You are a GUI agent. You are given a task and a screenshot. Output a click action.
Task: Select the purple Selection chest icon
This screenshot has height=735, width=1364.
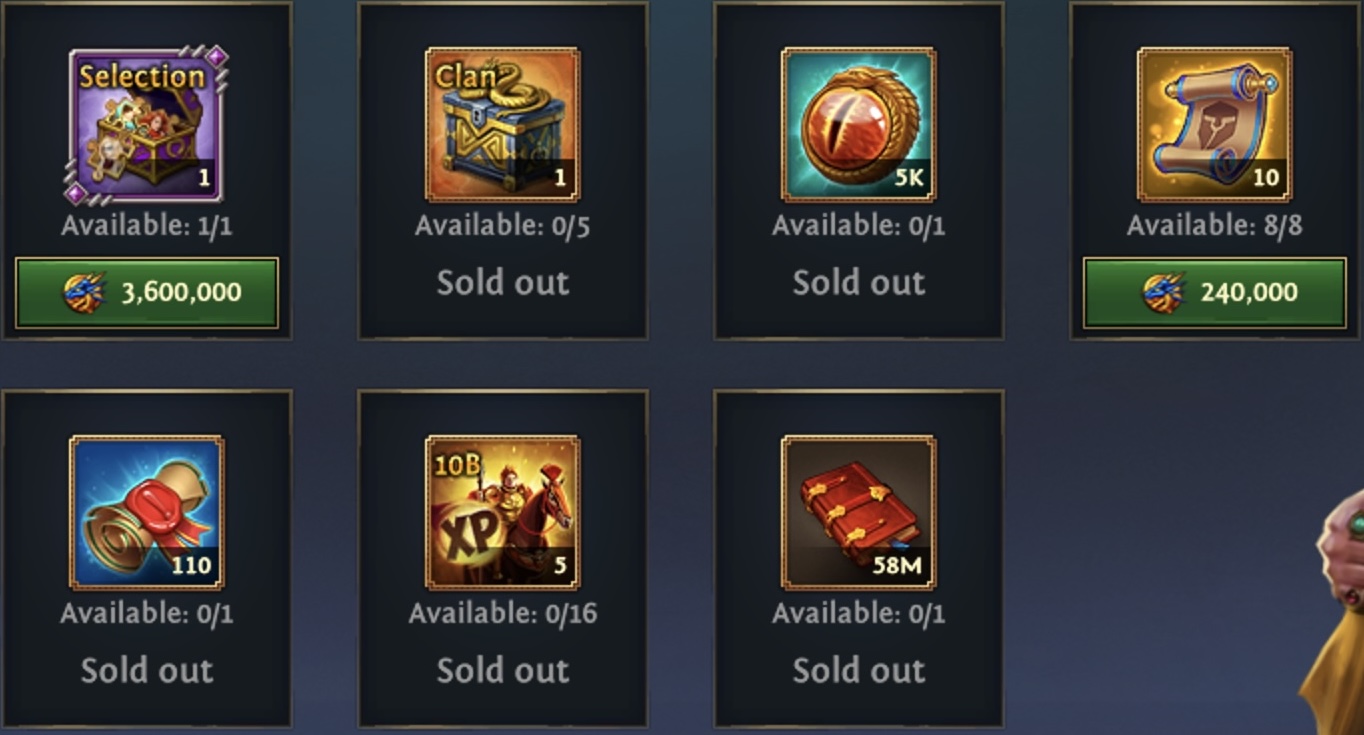147,125
